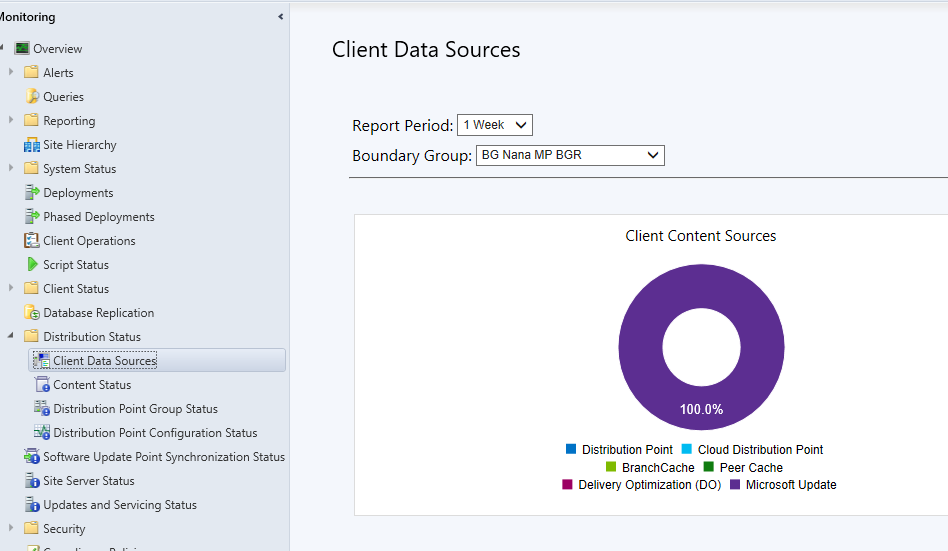Collapse the Monitoring navigation pane
Screen dimensions: 948x551
pyautogui.click(x=280, y=17)
